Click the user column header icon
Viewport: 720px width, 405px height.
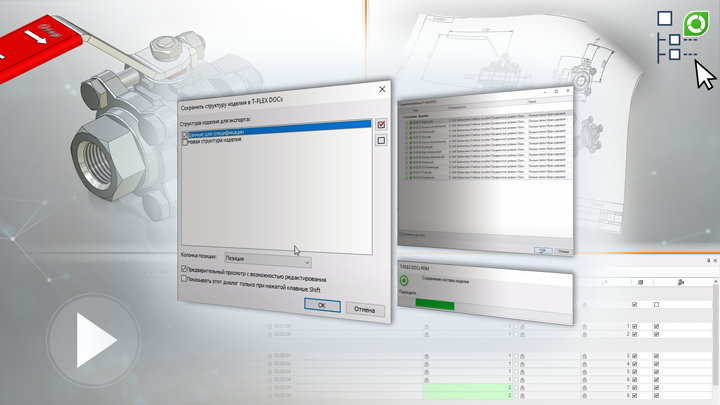(x=680, y=285)
